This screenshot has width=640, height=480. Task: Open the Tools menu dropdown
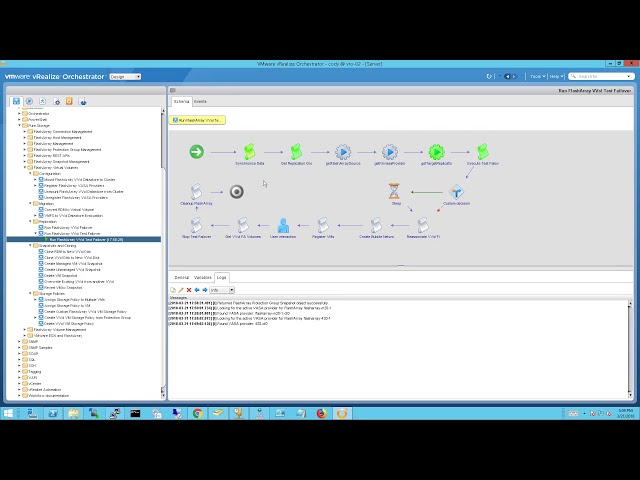pos(538,76)
